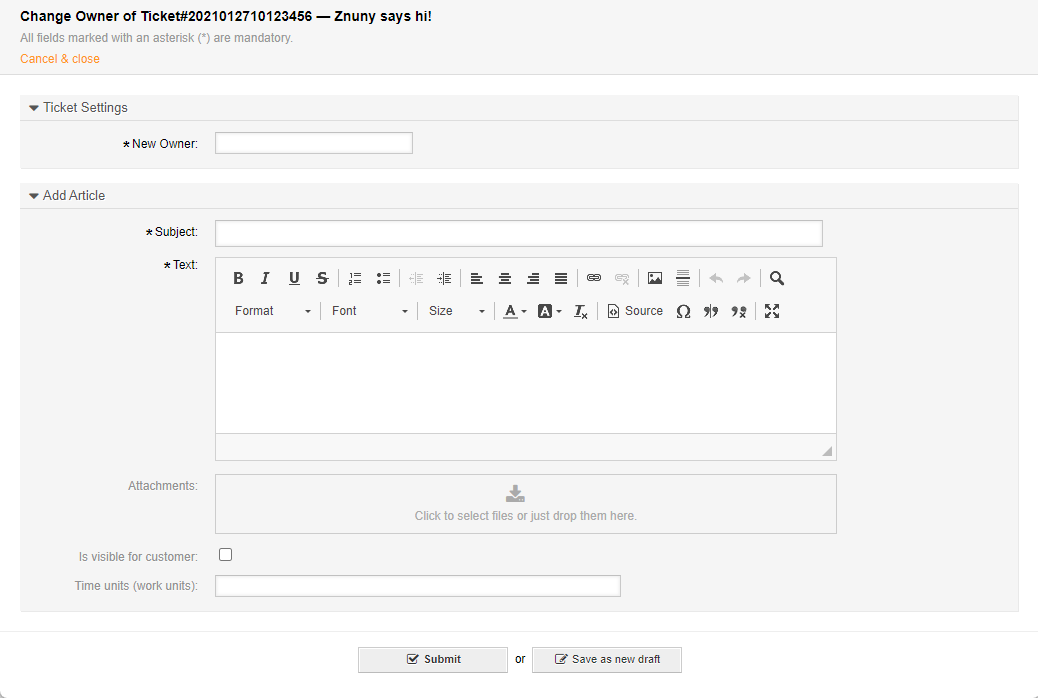Enable 'Is visible for customer' checkbox

(x=226, y=555)
